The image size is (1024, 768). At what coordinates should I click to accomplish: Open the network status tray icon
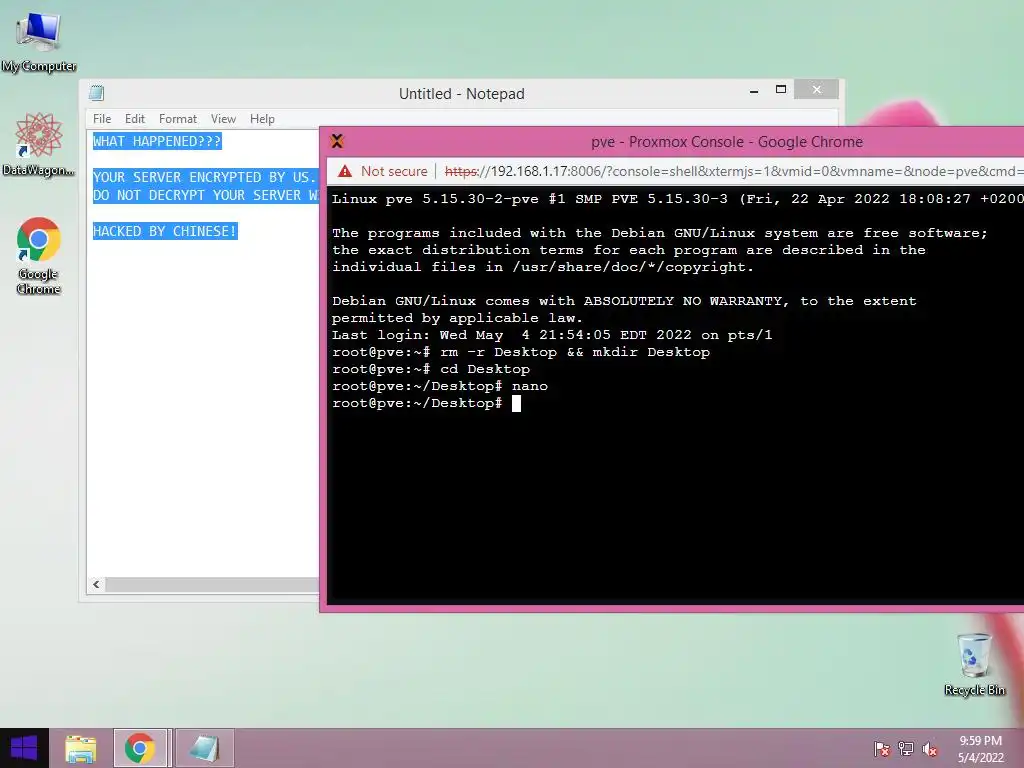(906, 748)
